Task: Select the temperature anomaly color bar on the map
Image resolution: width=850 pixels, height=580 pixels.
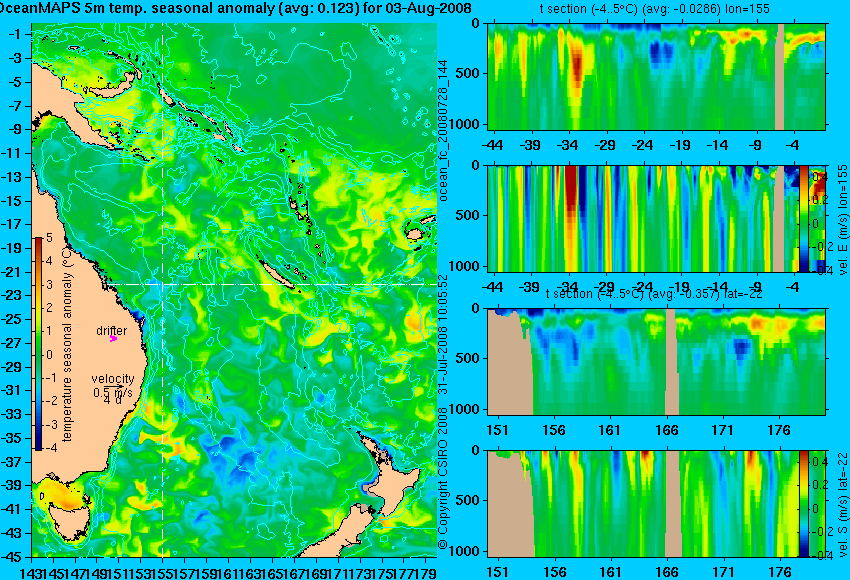Action: (x=38, y=344)
